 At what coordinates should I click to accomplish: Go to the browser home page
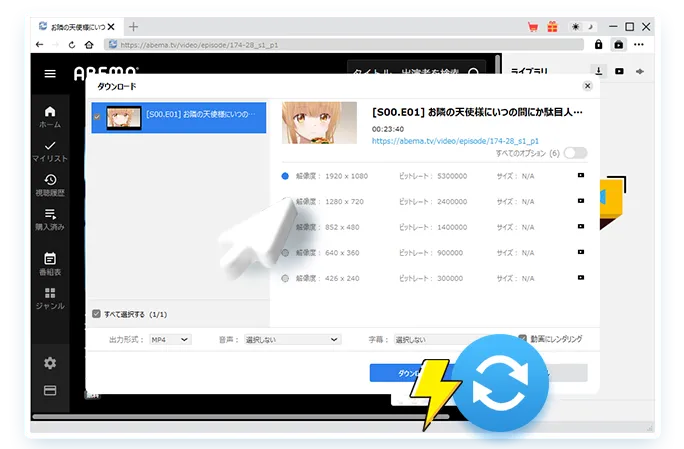pyautogui.click(x=89, y=45)
